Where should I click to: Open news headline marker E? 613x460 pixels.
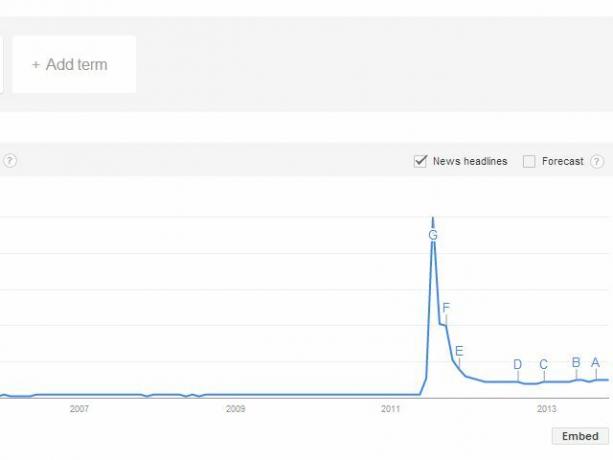459,351
